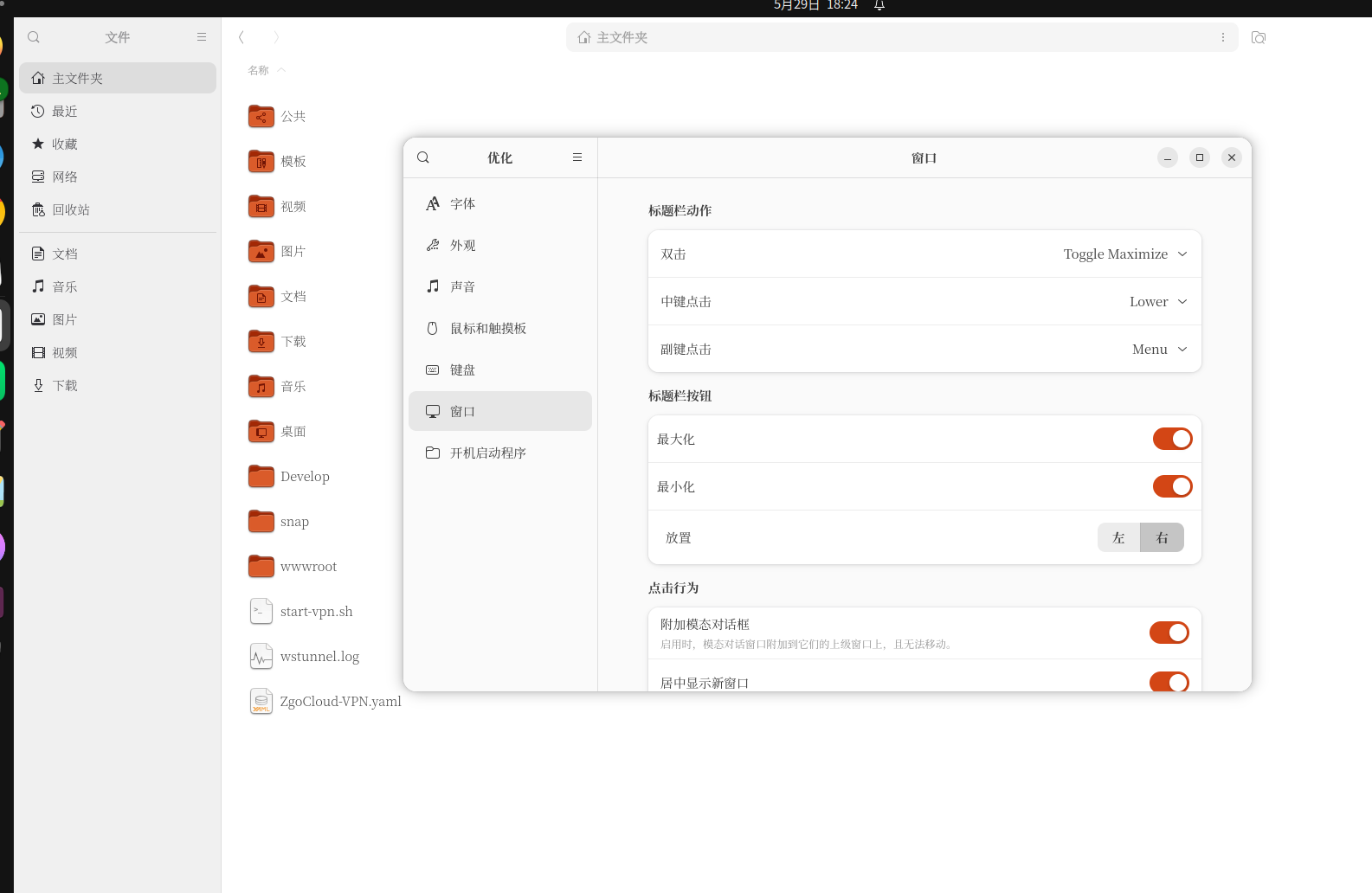Image resolution: width=1372 pixels, height=893 pixels.
Task: Open 网络 in Files sidebar
Action: click(x=118, y=177)
